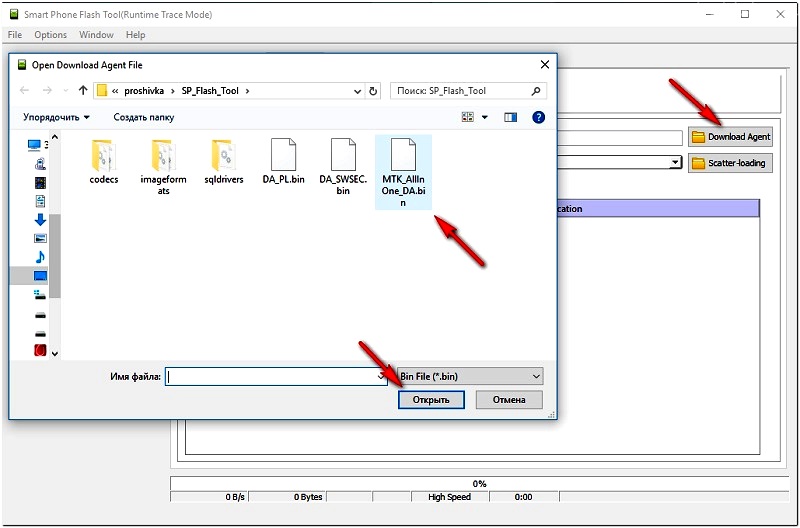Screen dimensions: 800x528
Task: Click the navigation pane scrollbar thumb
Action: [55, 256]
